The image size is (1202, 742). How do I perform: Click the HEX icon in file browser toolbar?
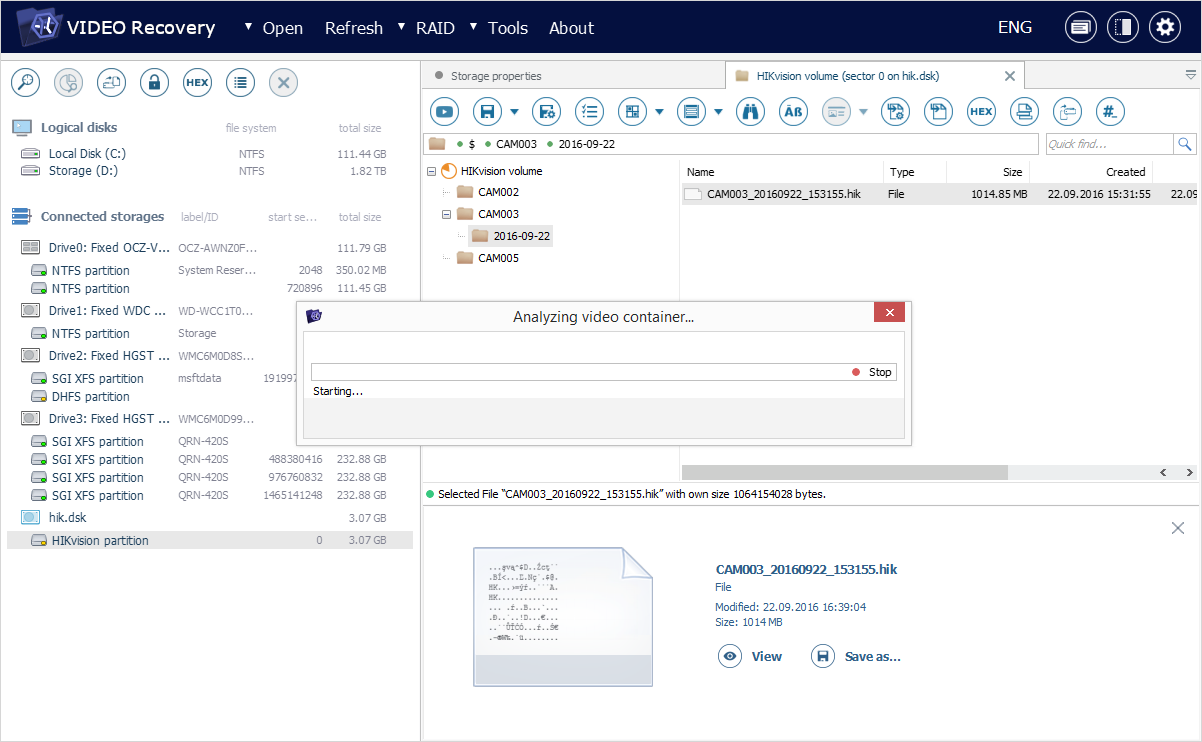click(981, 112)
